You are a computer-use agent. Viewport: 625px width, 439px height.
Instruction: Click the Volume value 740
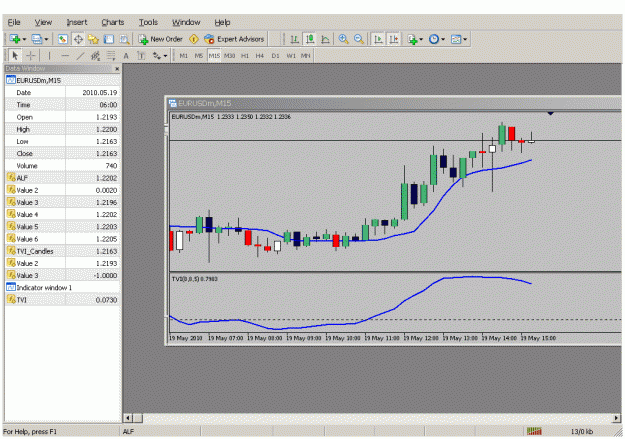tap(111, 166)
